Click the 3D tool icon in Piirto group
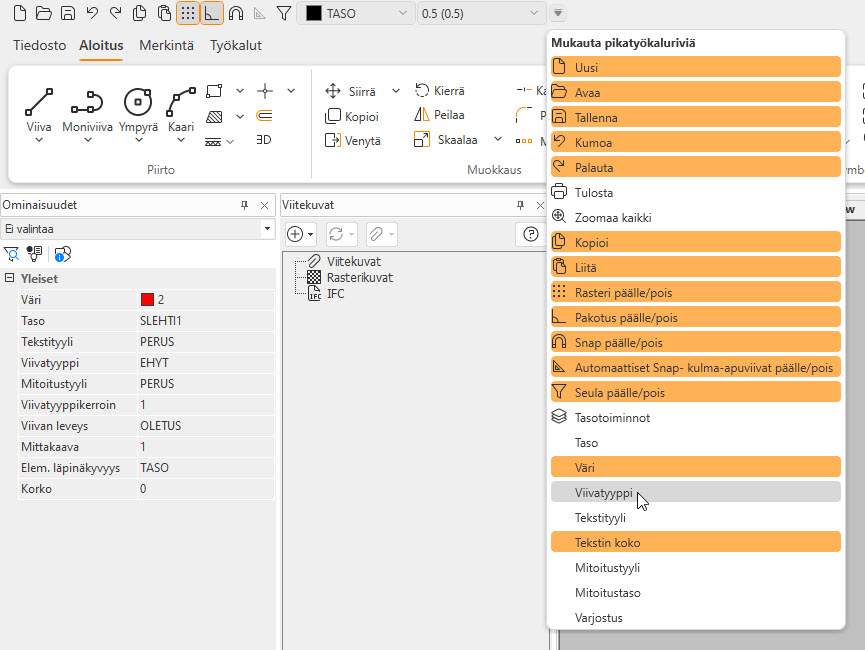Image resolution: width=865 pixels, height=650 pixels. (264, 140)
